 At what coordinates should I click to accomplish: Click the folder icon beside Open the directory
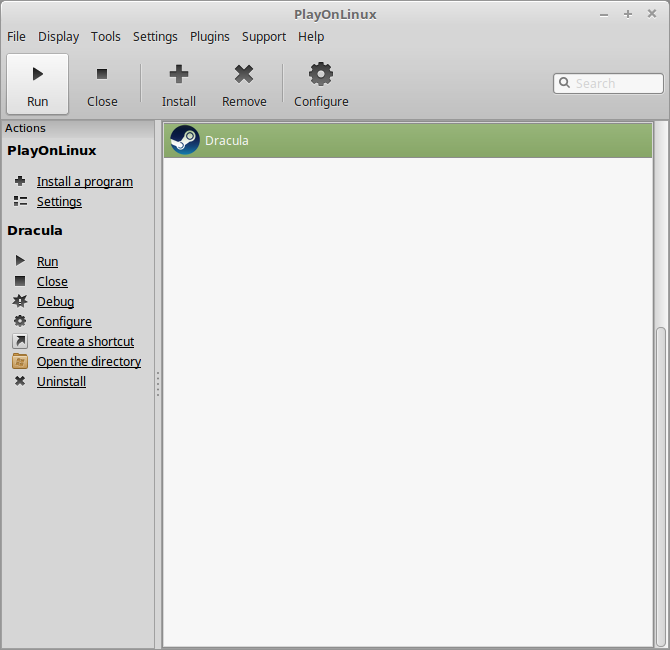[20, 361]
